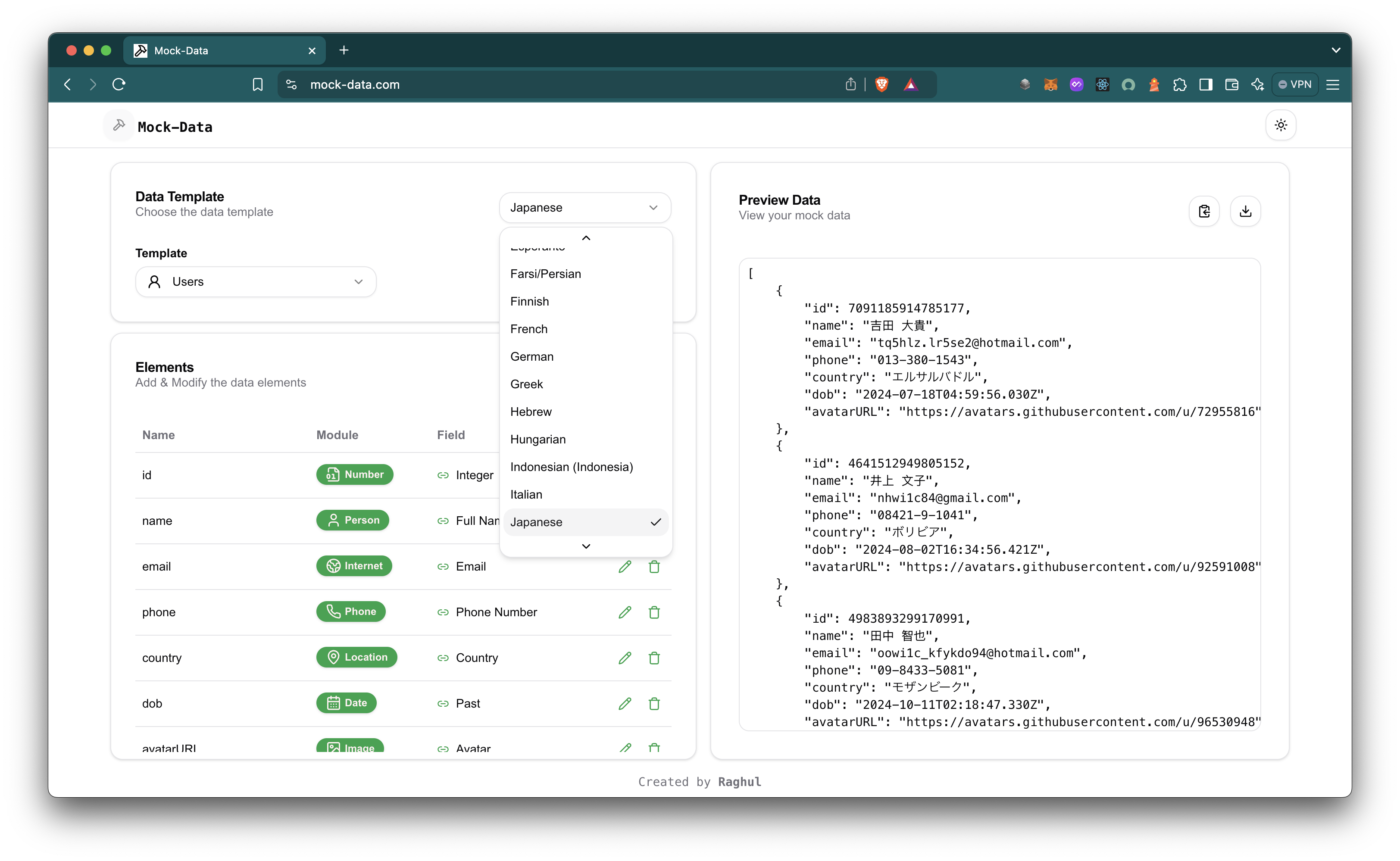The height and width of the screenshot is (861, 1400).
Task: Select Italian language option
Action: (x=585, y=494)
